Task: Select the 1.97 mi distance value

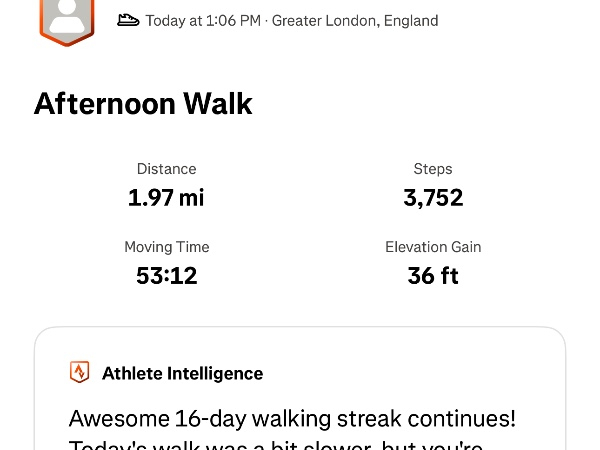Action: (166, 198)
